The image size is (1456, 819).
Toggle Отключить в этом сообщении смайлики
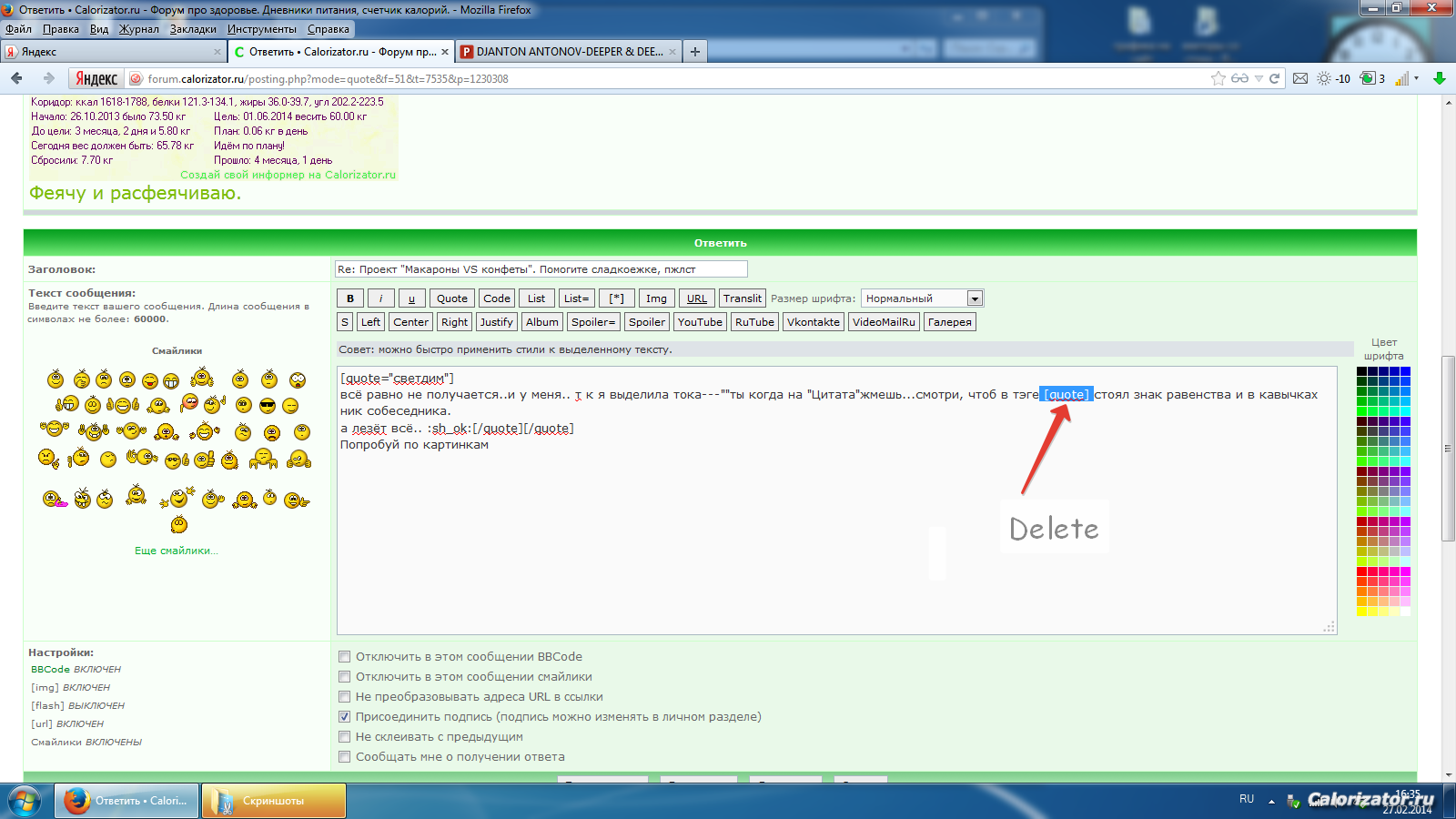point(345,677)
